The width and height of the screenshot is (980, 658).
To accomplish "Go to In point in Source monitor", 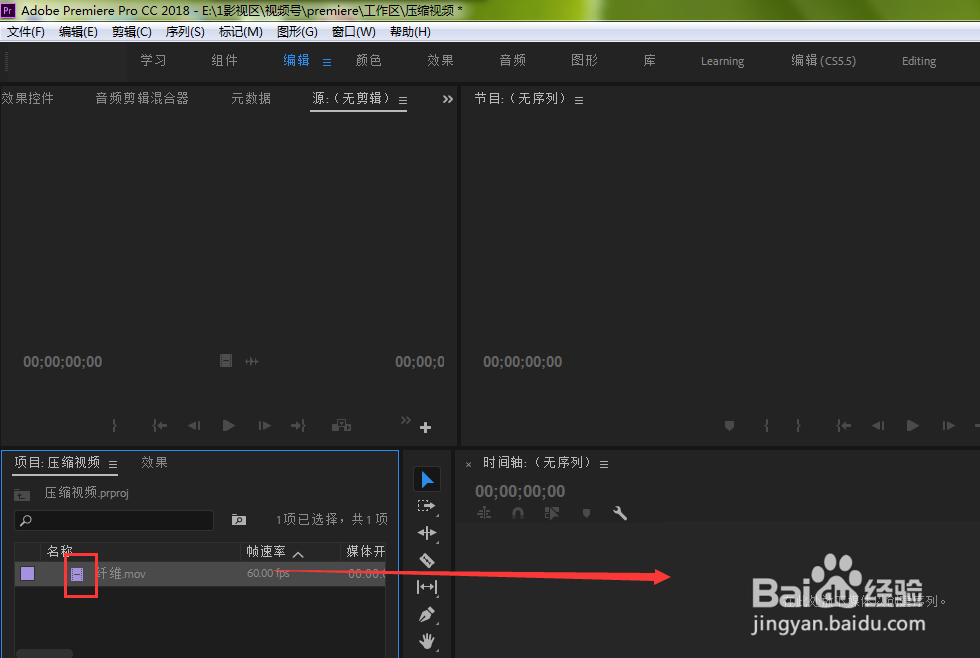I will click(x=159, y=426).
